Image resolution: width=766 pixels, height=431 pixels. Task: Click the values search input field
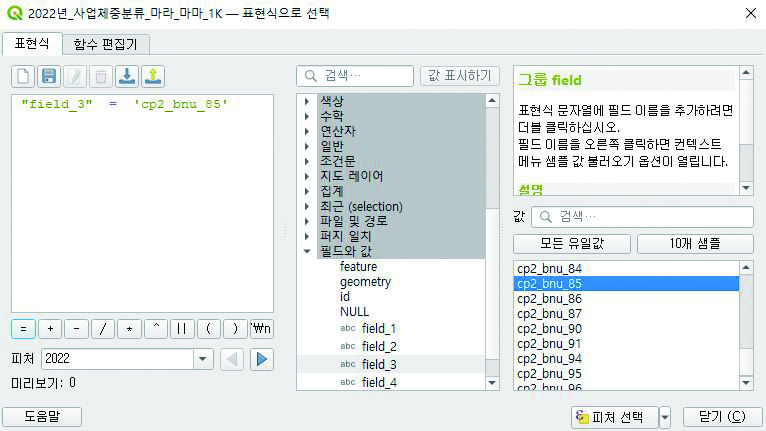click(x=641, y=217)
